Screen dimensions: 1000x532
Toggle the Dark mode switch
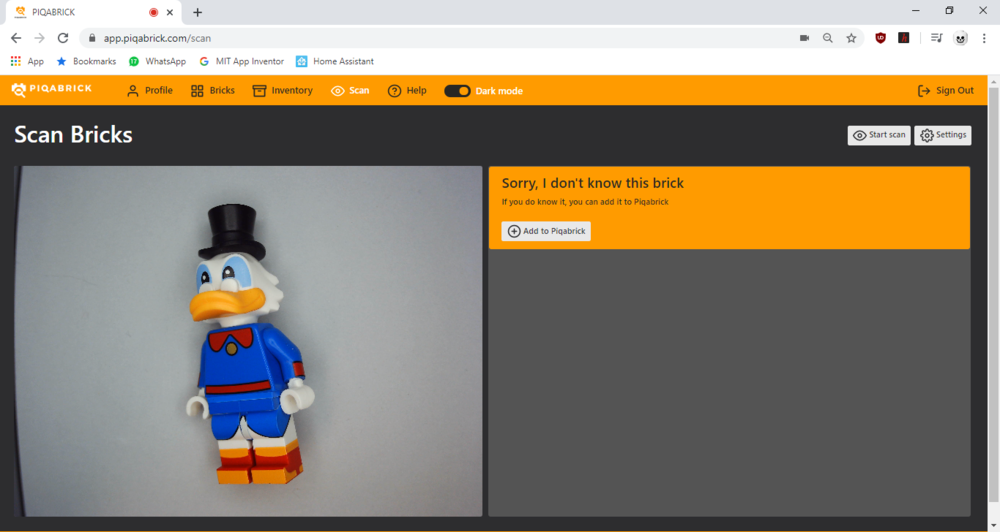(457, 91)
